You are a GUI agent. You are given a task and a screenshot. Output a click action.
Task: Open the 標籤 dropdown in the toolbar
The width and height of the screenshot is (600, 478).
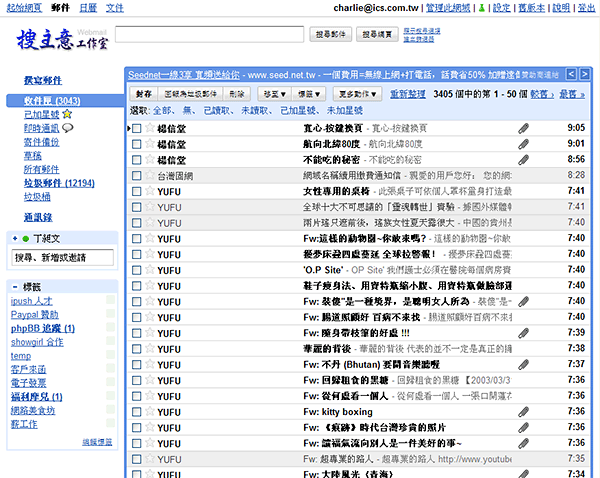click(309, 94)
